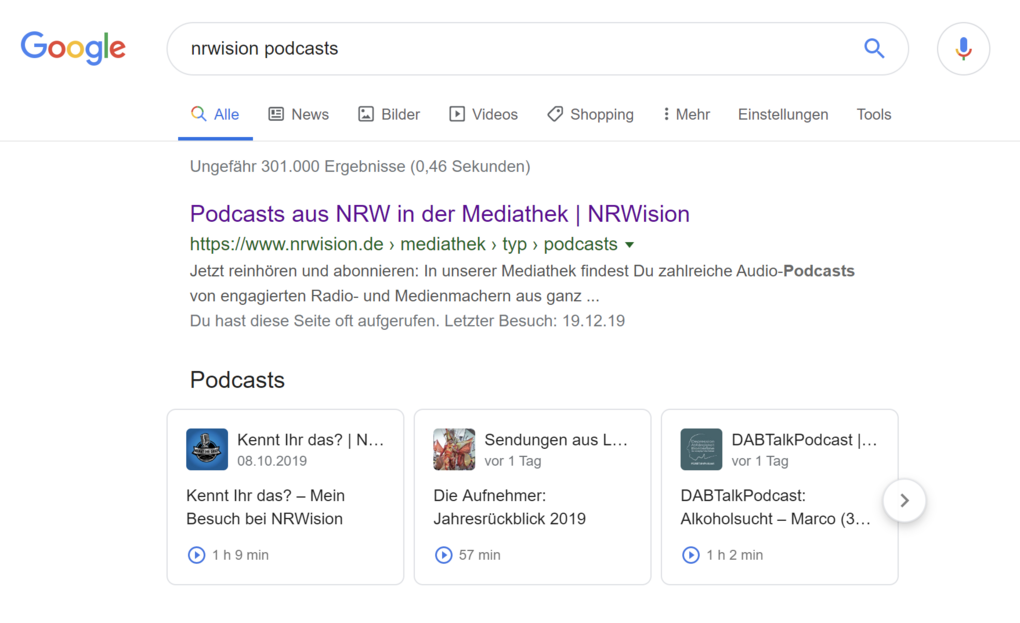Play 'Die Aufnehmer: Jahresrückblick 2019' episode
Image resolution: width=1020 pixels, height=623 pixels.
[444, 555]
